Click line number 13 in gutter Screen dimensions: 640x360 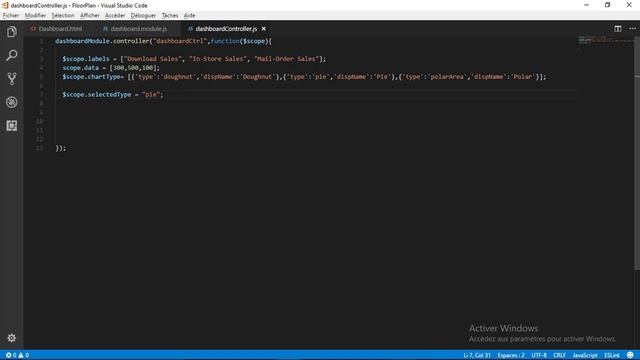(40, 148)
